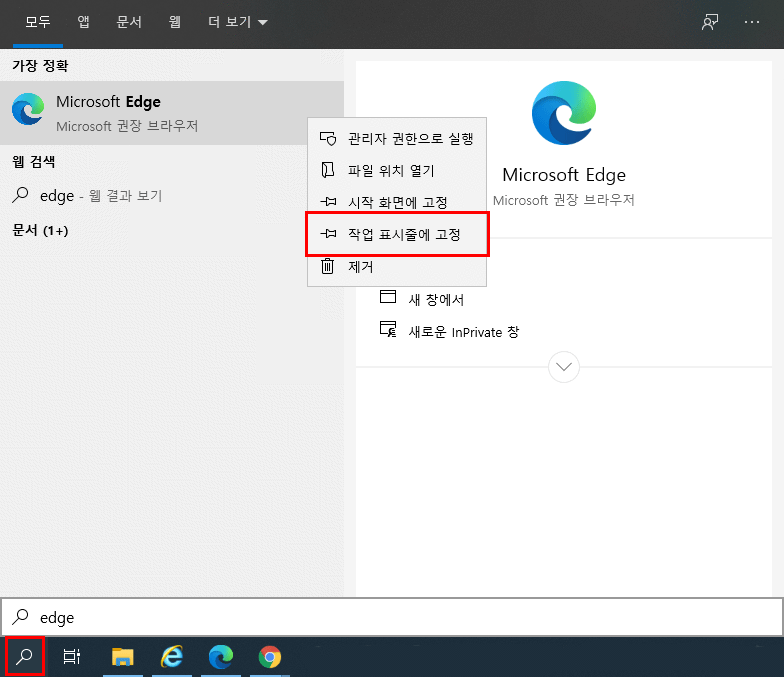Launch Google Chrome from the taskbar
This screenshot has width=784, height=677.
[x=270, y=656]
